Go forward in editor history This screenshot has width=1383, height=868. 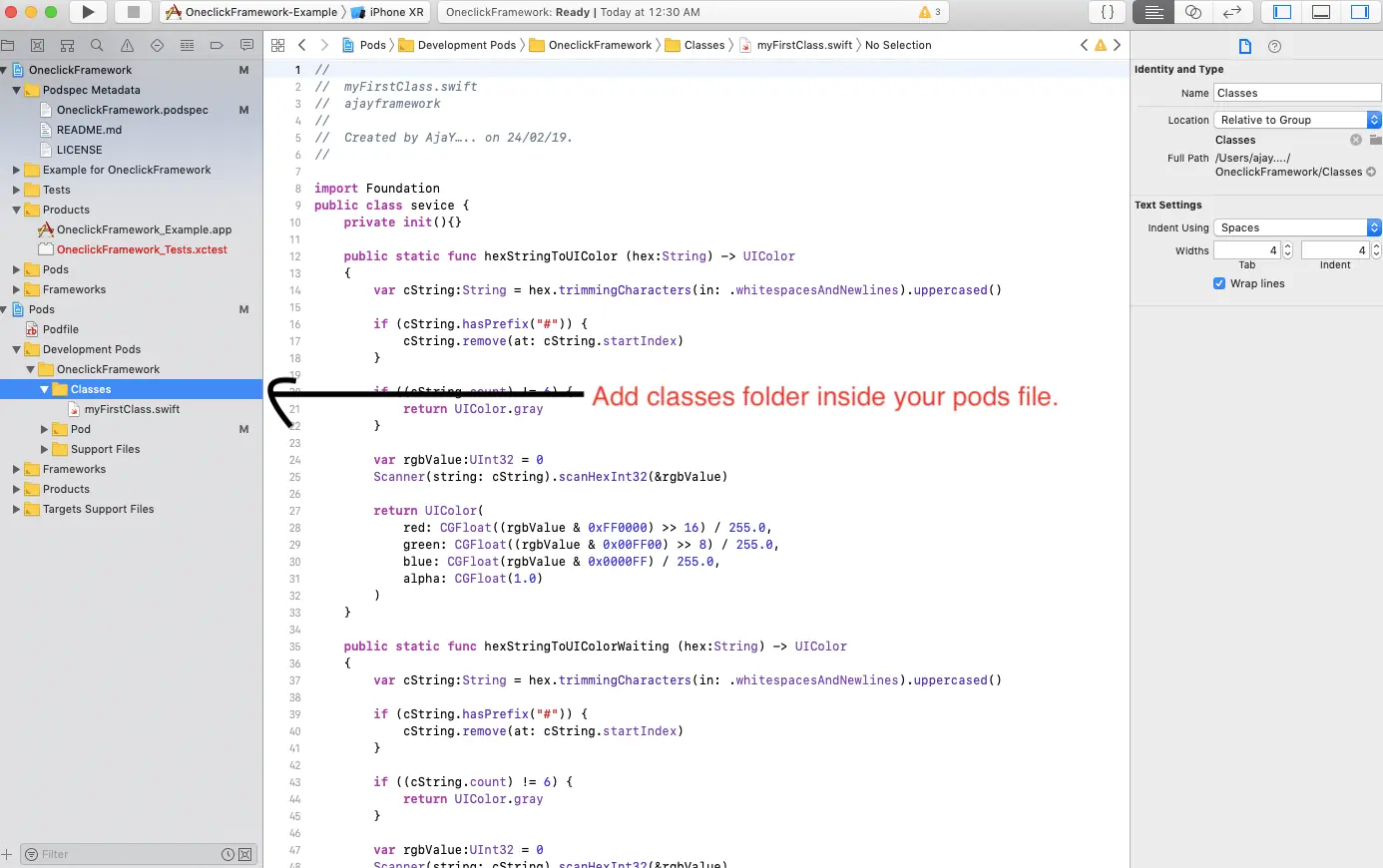324,45
